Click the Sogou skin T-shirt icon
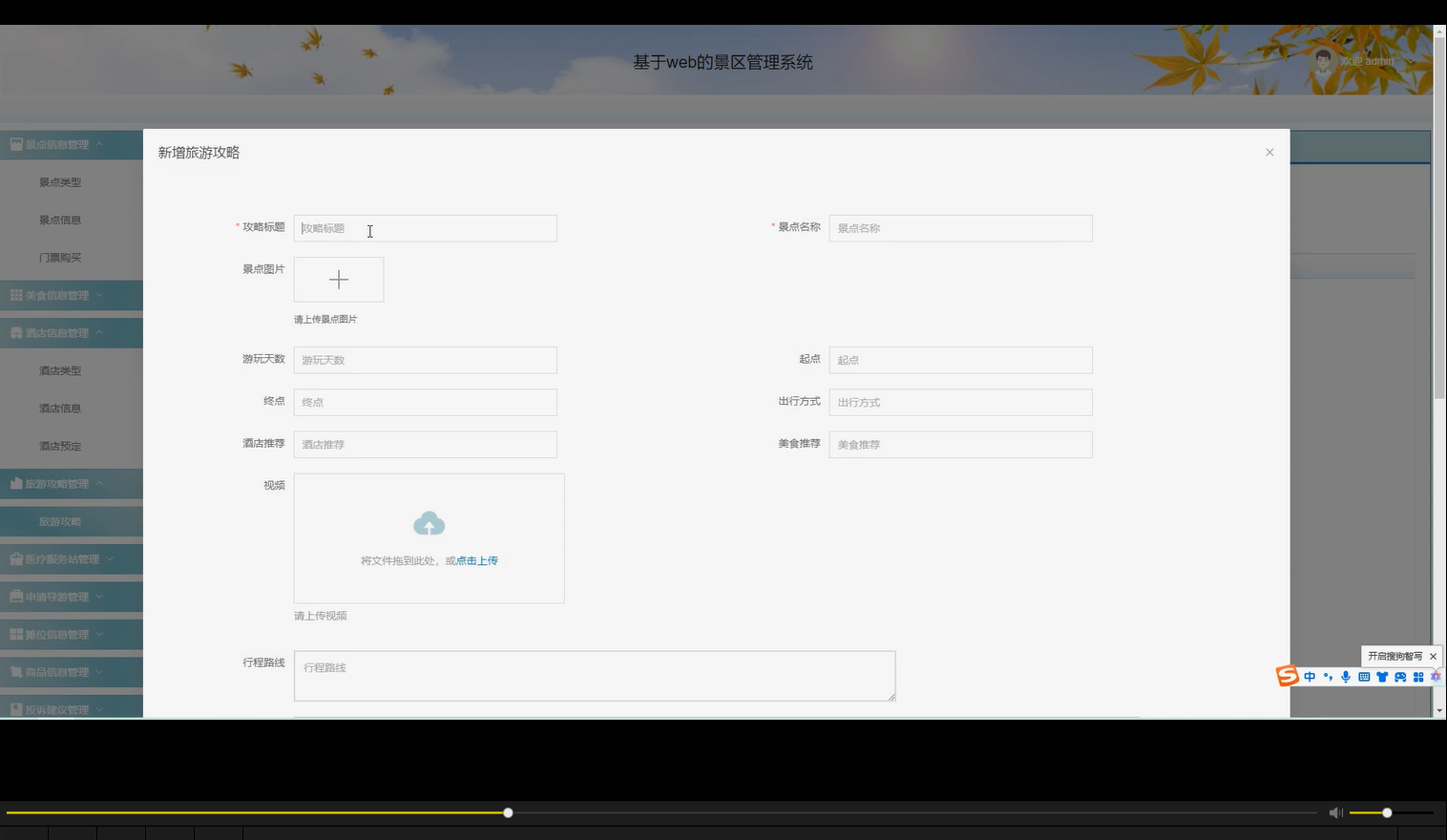The width and height of the screenshot is (1447, 840). point(1381,677)
